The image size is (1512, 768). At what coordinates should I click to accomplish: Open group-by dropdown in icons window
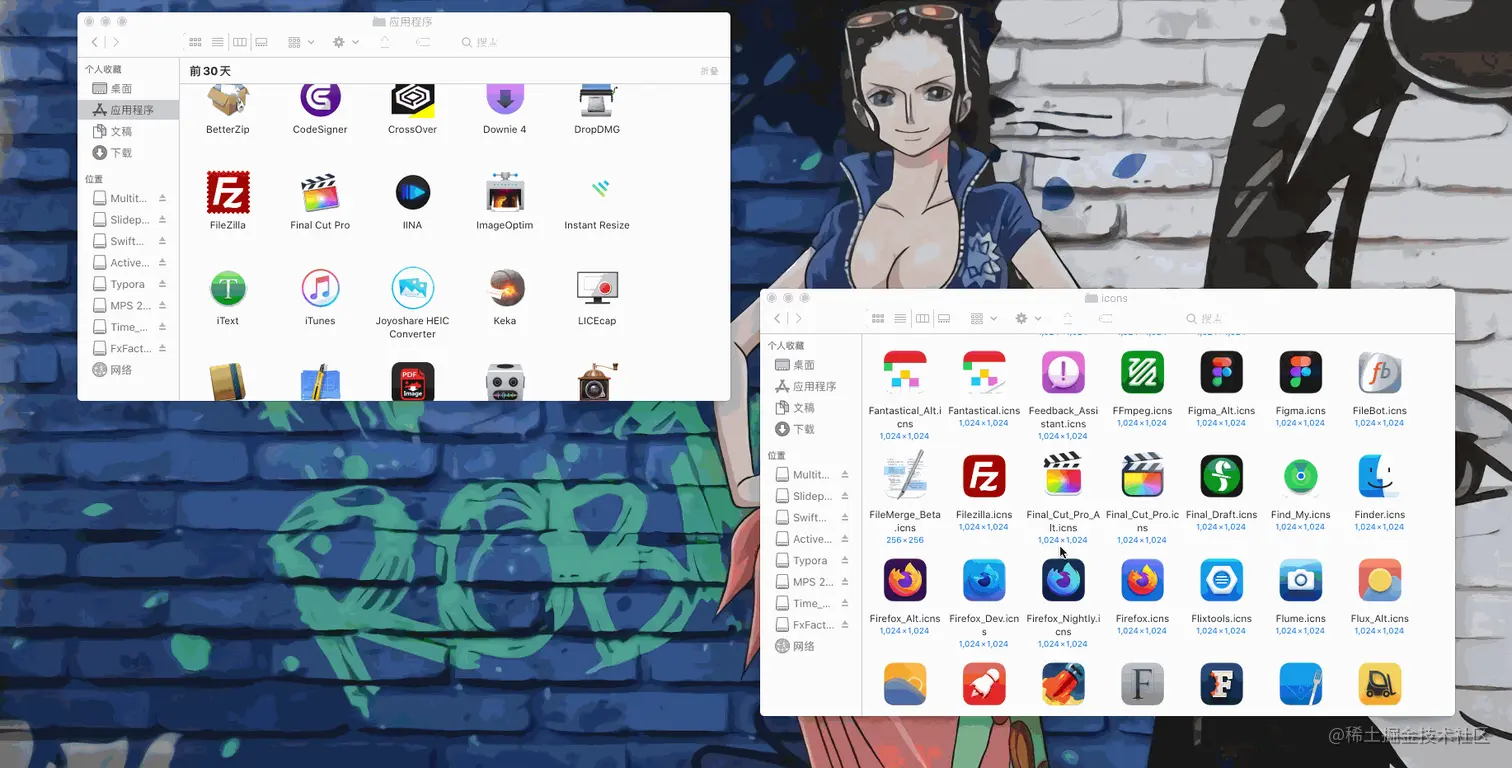(x=983, y=318)
